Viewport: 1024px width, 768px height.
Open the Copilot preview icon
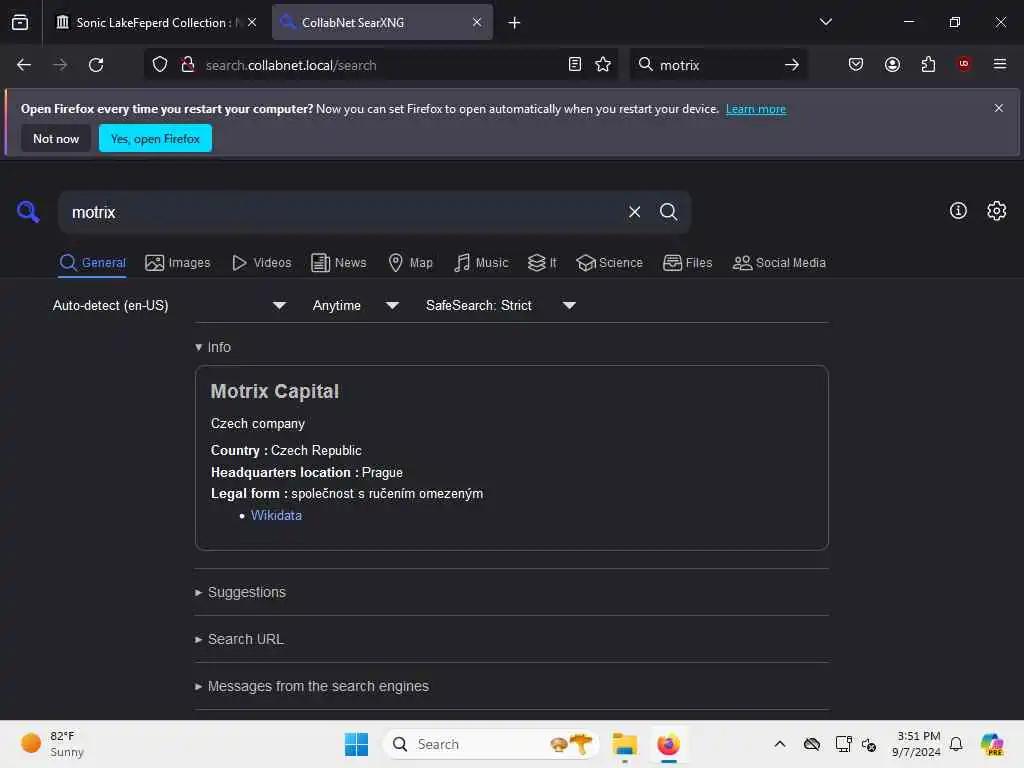point(992,744)
